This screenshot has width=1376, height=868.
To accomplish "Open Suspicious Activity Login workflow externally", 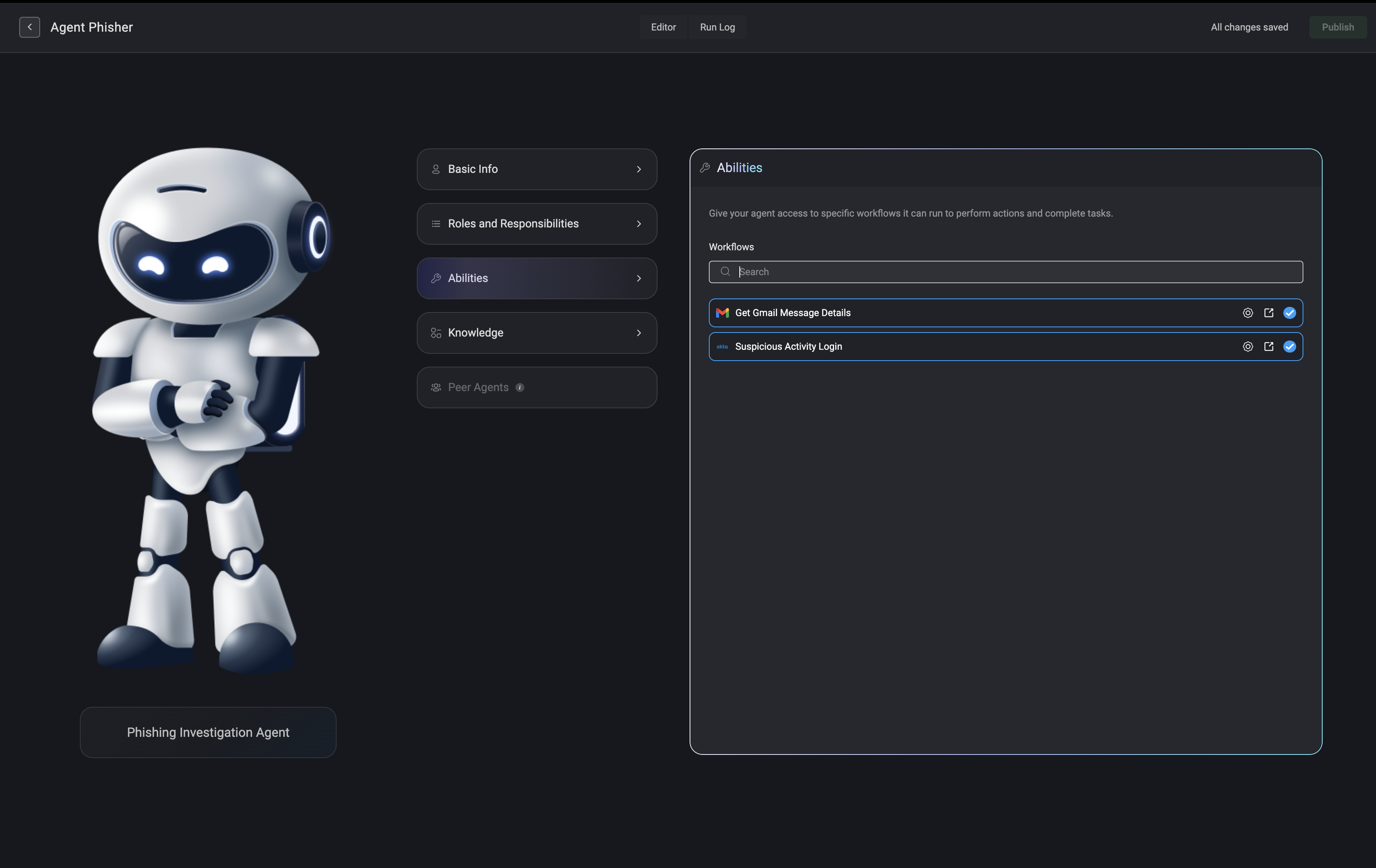I will tap(1268, 346).
